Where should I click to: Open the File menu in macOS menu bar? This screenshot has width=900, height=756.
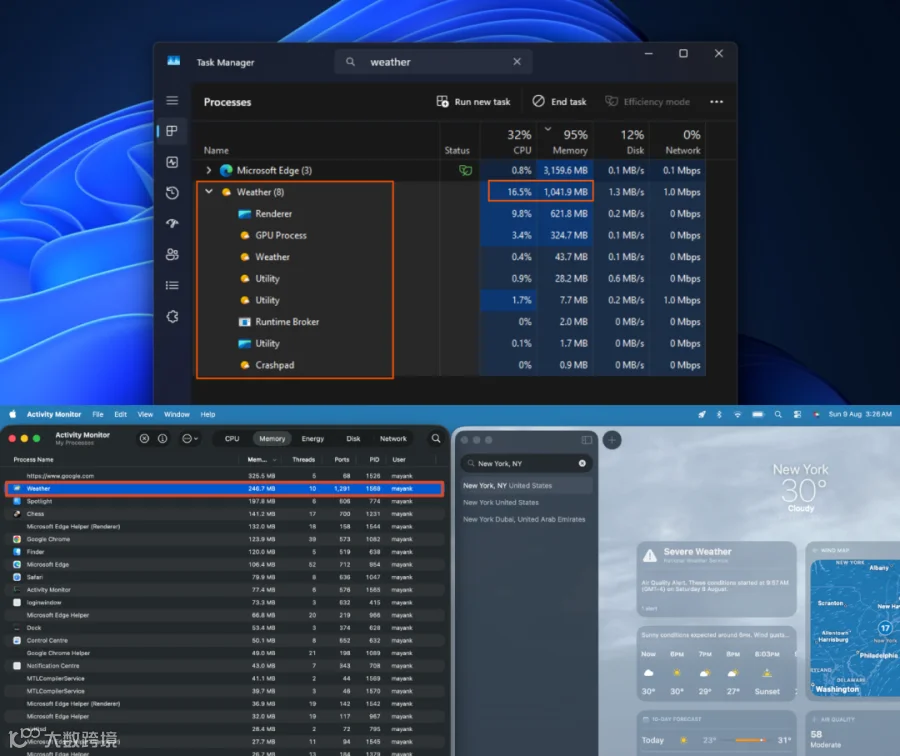point(98,414)
